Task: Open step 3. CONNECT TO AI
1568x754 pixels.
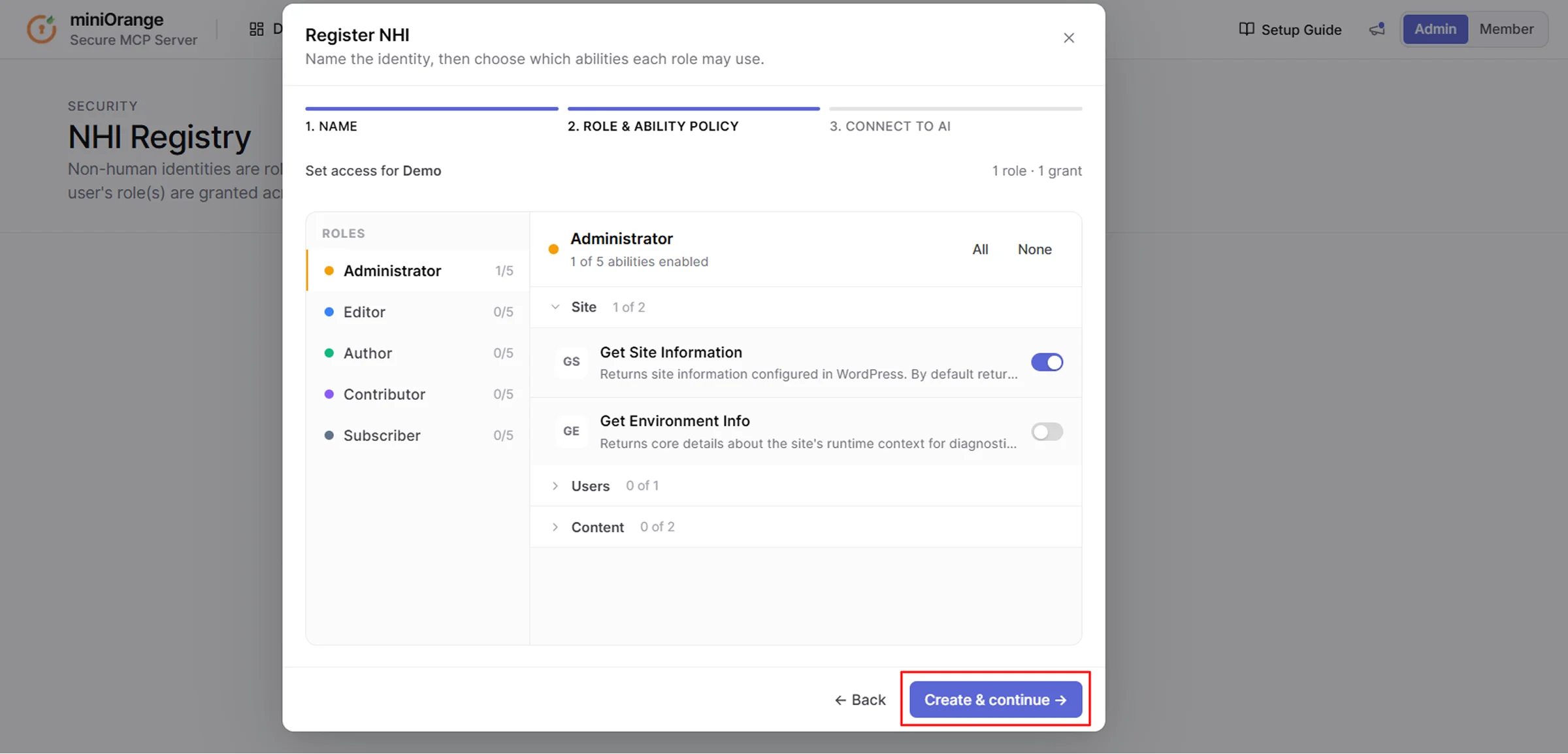Action: click(x=956, y=120)
